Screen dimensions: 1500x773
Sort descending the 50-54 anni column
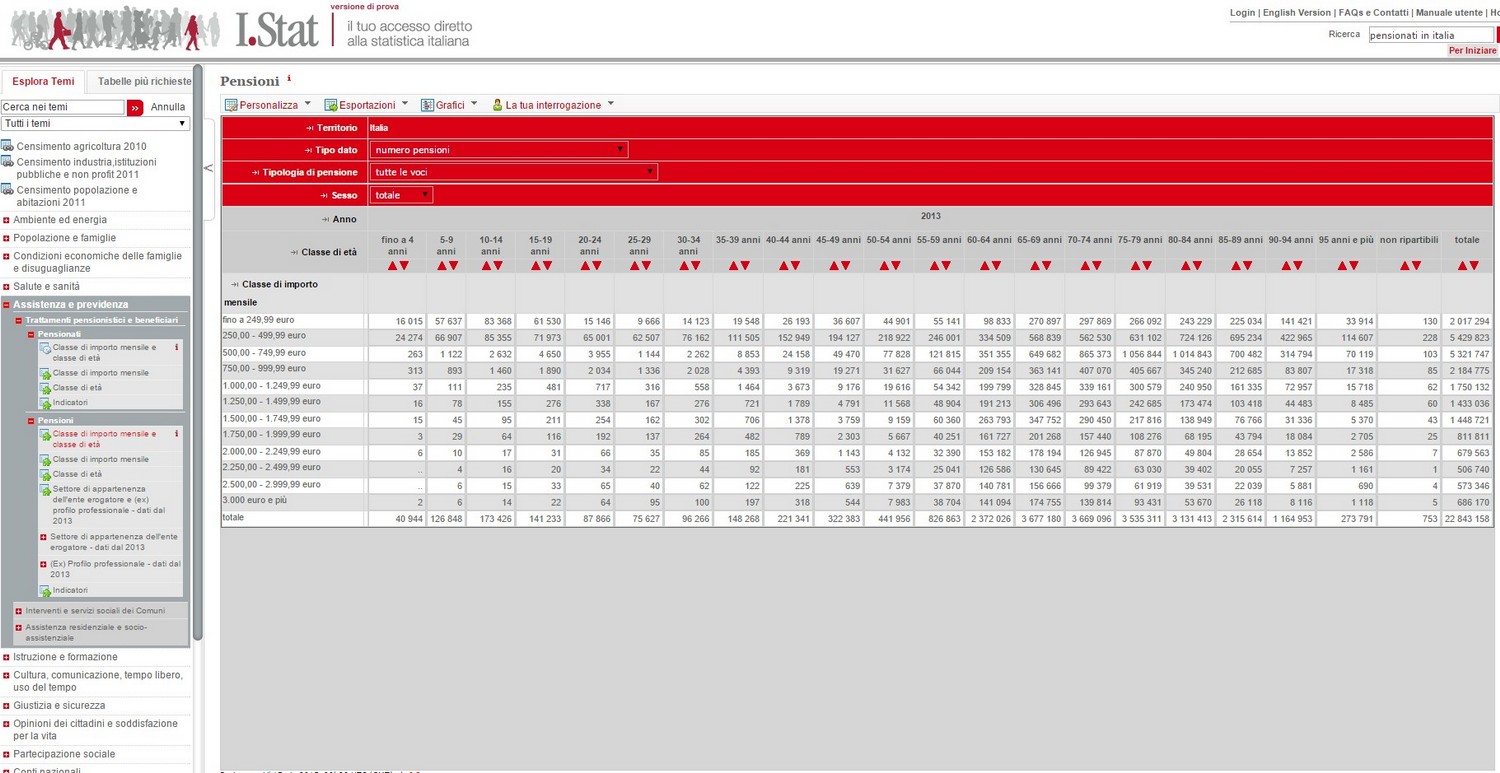pos(895,265)
